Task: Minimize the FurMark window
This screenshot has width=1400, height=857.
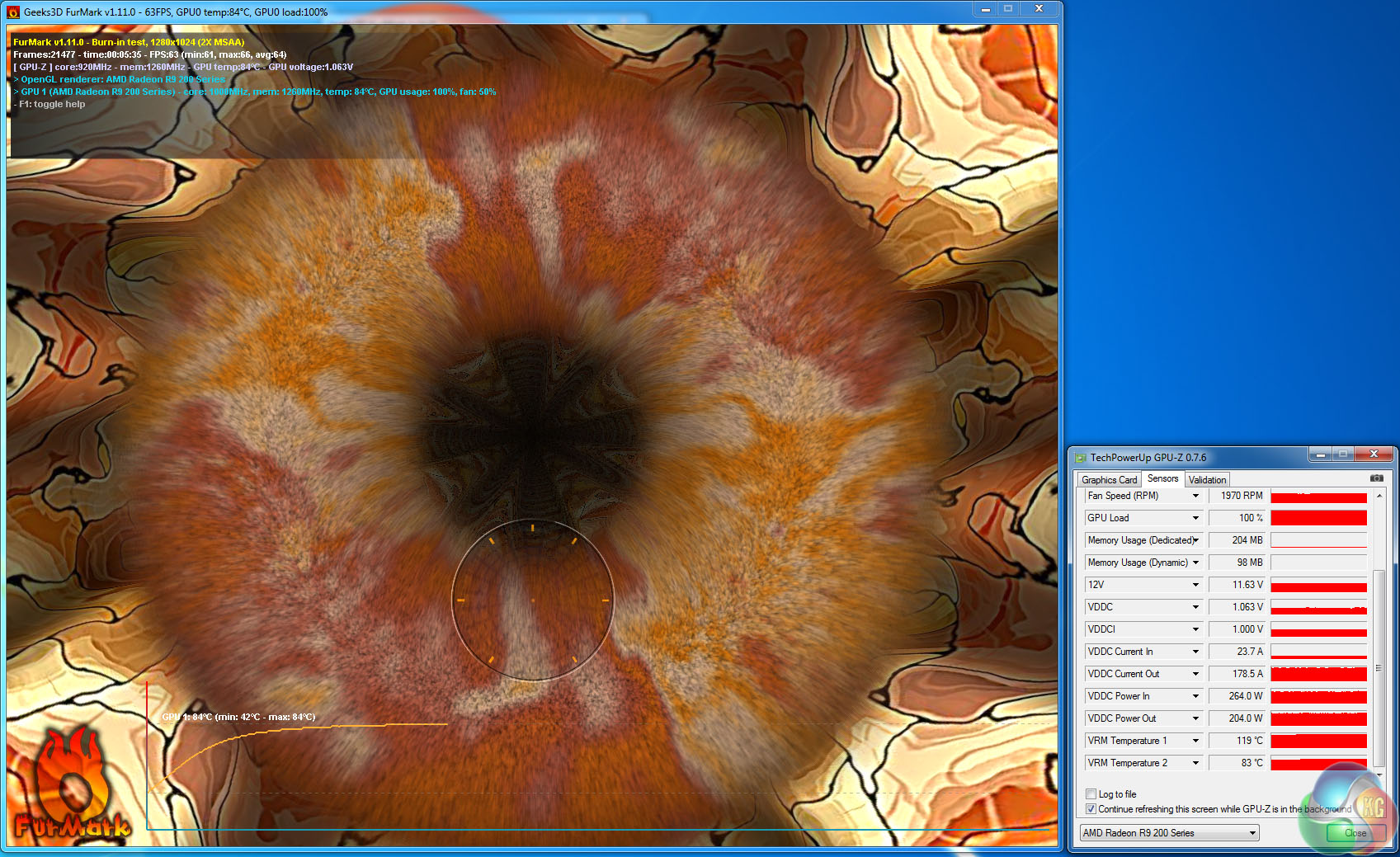Action: [985, 8]
